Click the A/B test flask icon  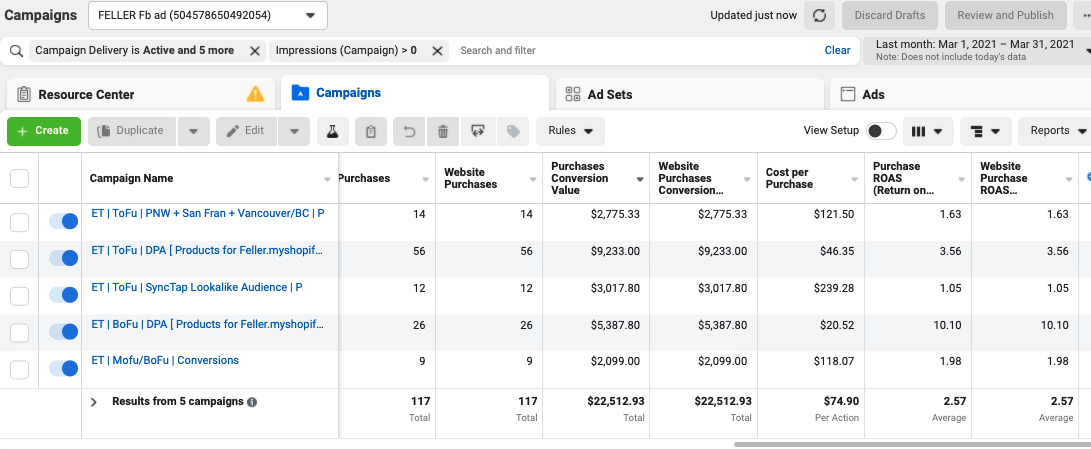pos(332,131)
